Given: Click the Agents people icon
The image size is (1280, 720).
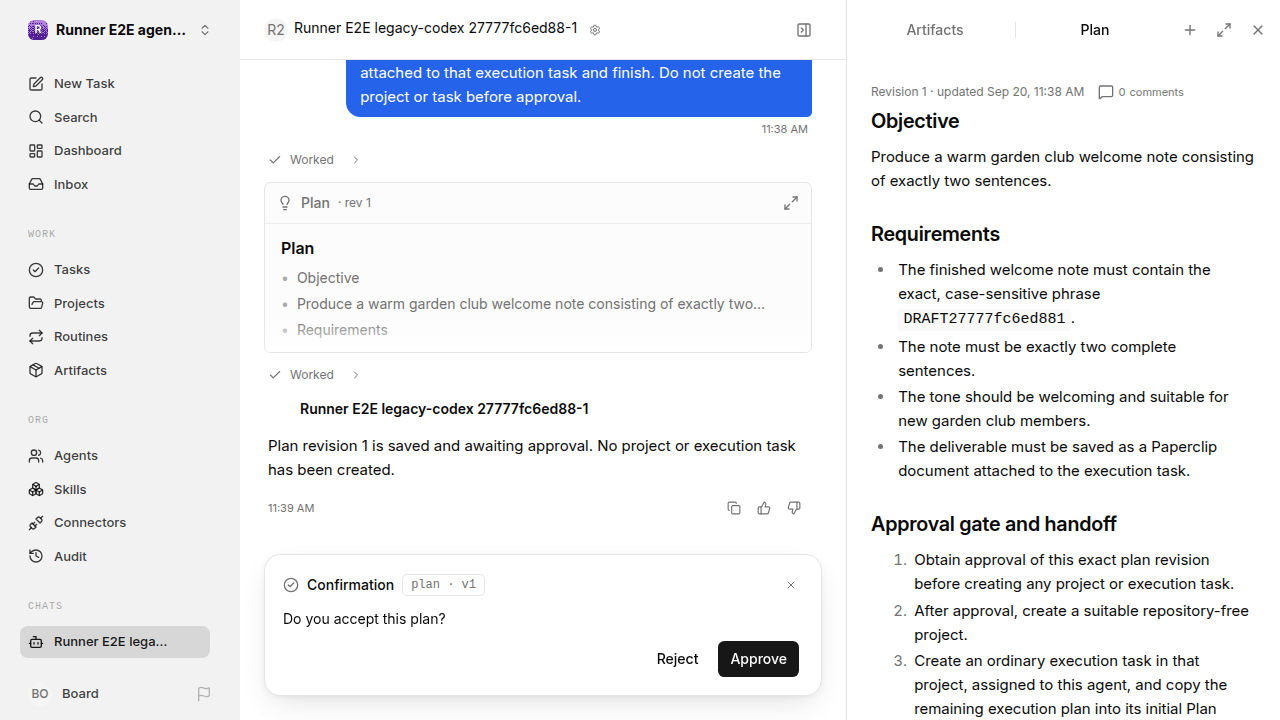Looking at the screenshot, I should (36, 456).
